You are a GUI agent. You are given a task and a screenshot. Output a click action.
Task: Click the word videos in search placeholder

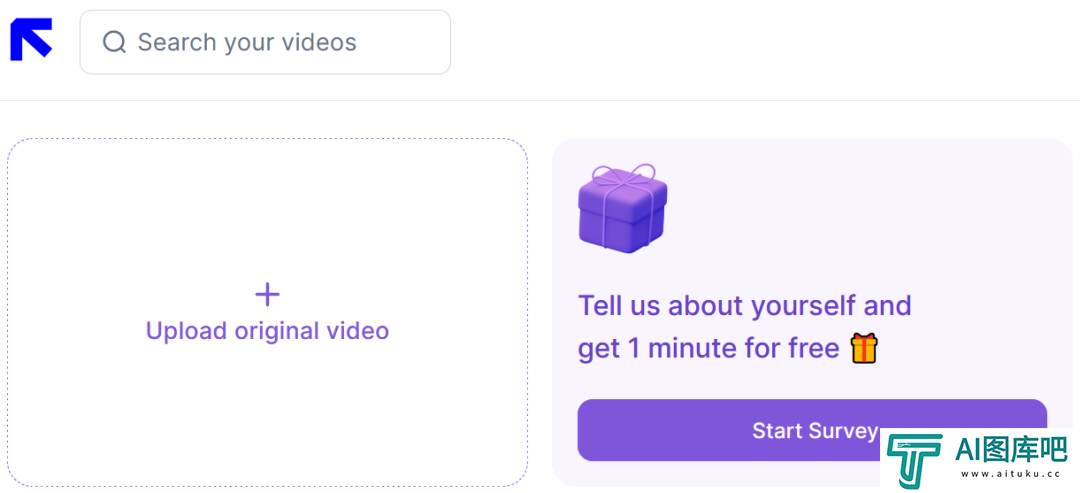click(x=320, y=43)
